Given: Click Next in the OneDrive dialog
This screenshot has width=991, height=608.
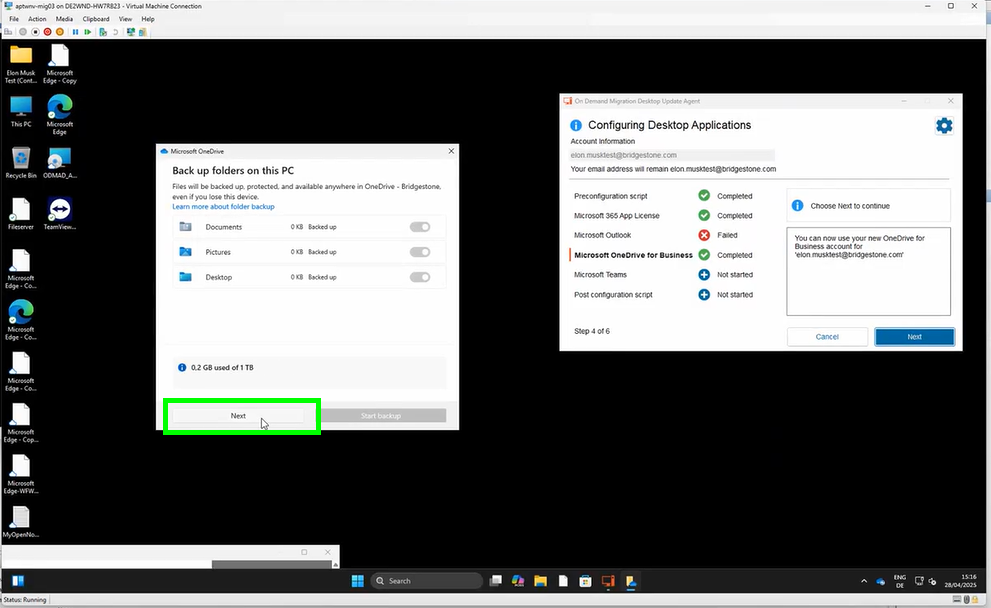Looking at the screenshot, I should (238, 416).
